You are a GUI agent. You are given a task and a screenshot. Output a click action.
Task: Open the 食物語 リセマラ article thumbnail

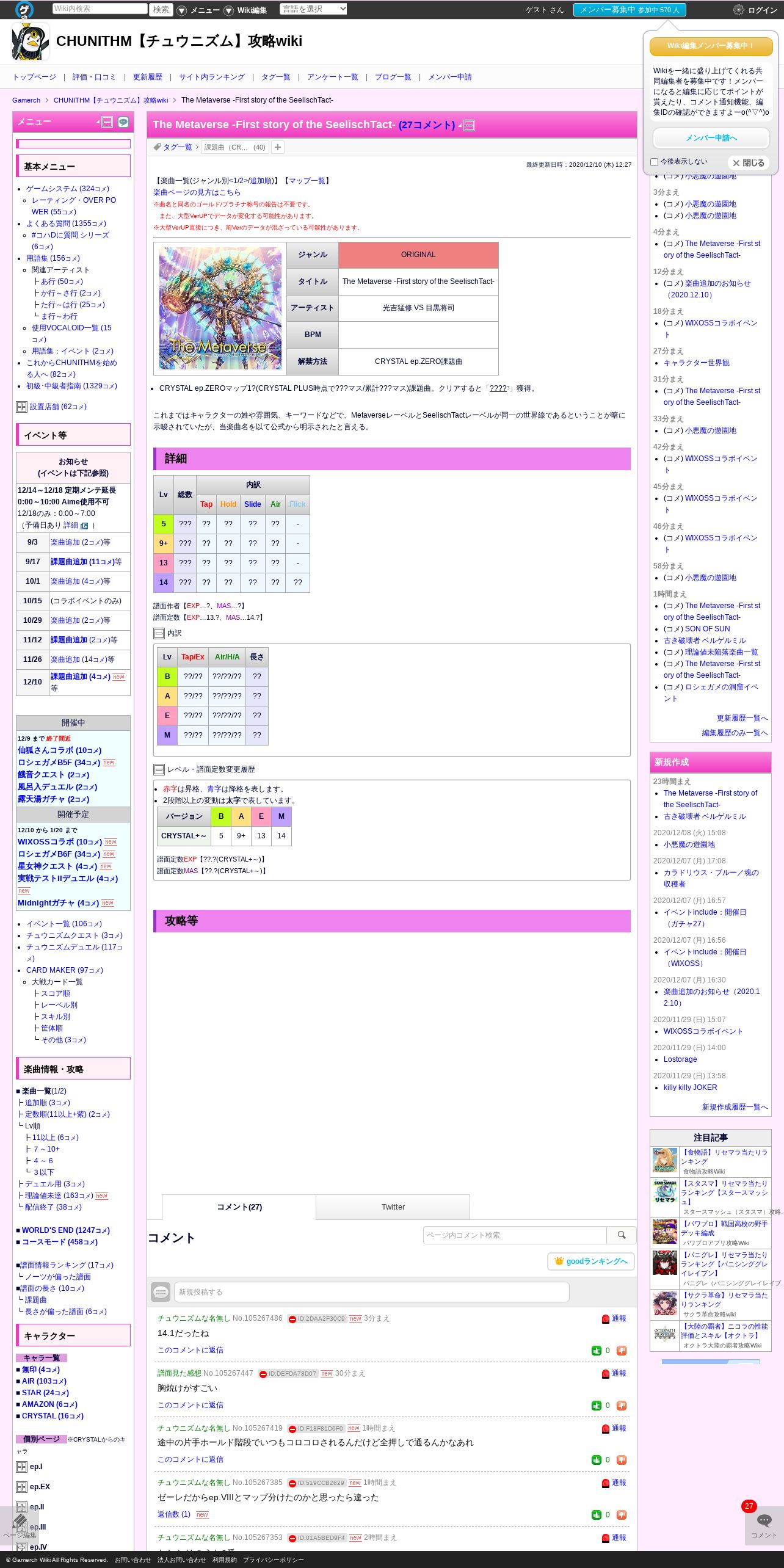click(x=665, y=1161)
